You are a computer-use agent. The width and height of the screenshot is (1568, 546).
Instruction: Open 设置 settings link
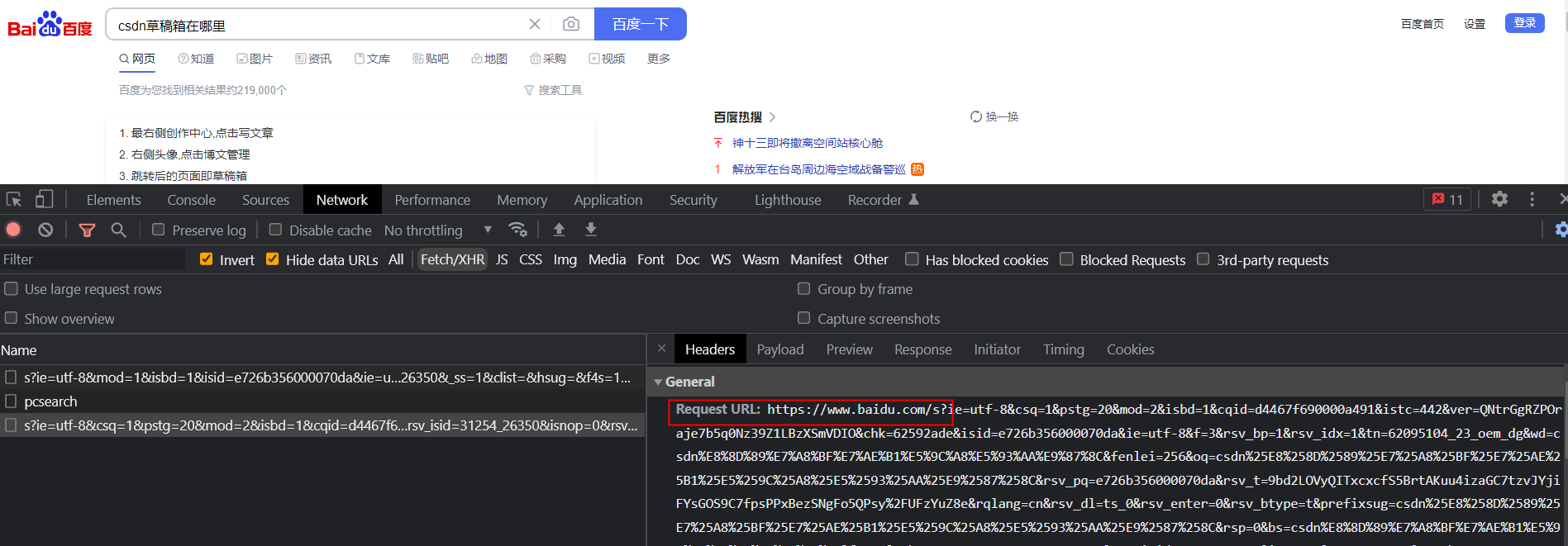(x=1475, y=24)
